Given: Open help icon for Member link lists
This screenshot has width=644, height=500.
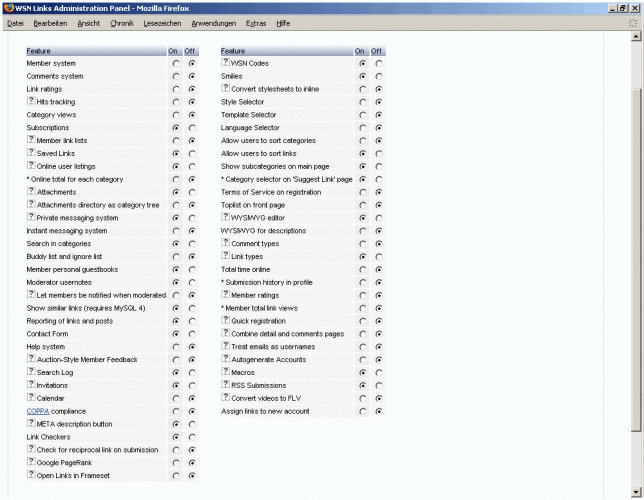Looking at the screenshot, I should click(31, 140).
